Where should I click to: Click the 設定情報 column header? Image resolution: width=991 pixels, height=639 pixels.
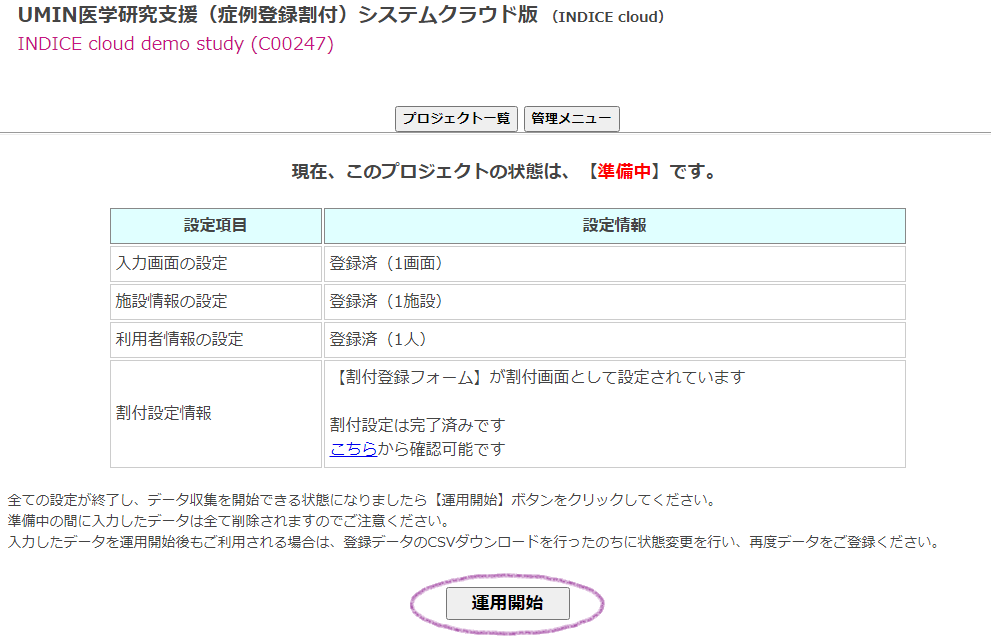tap(614, 226)
